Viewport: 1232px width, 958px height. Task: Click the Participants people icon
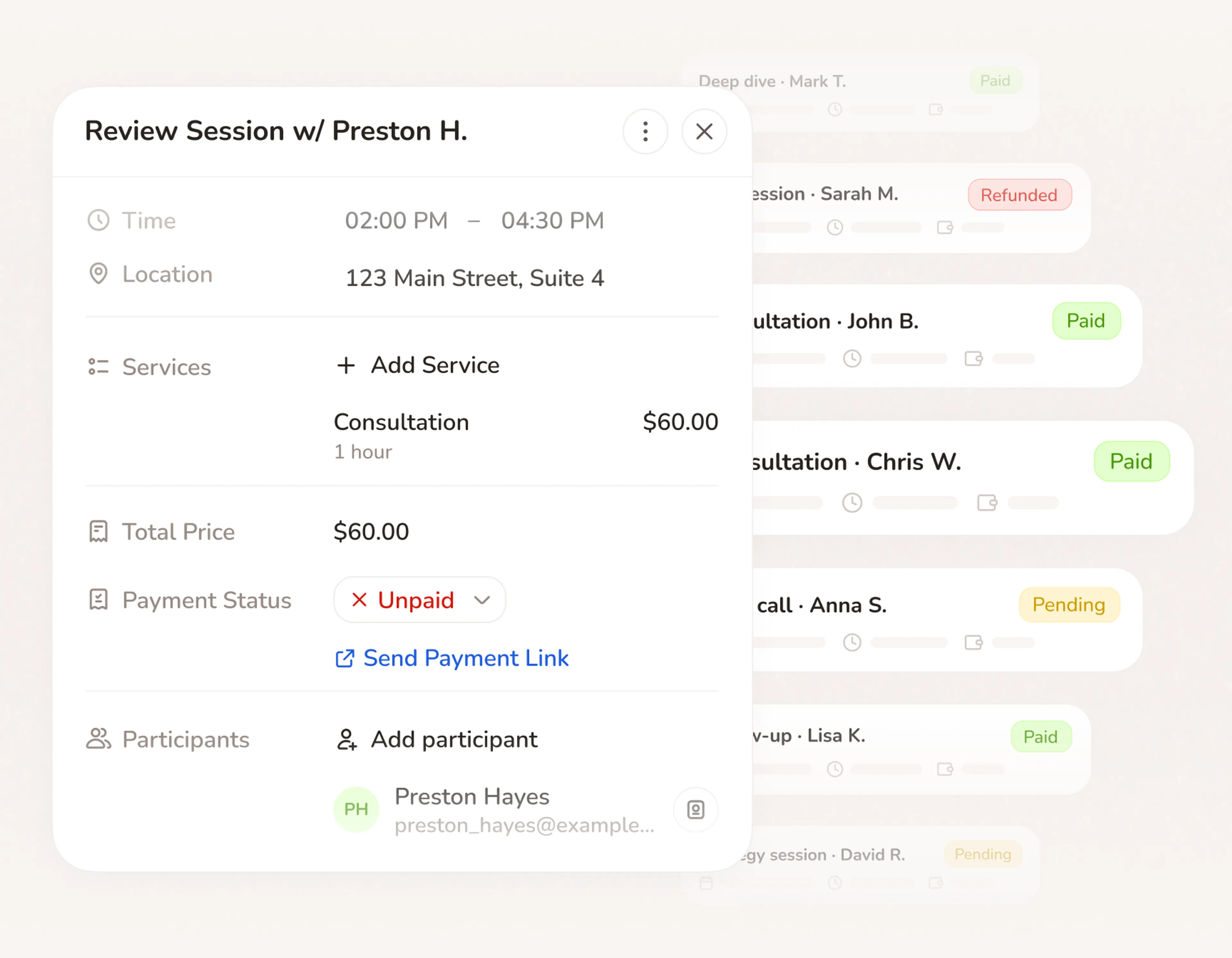[x=98, y=739]
